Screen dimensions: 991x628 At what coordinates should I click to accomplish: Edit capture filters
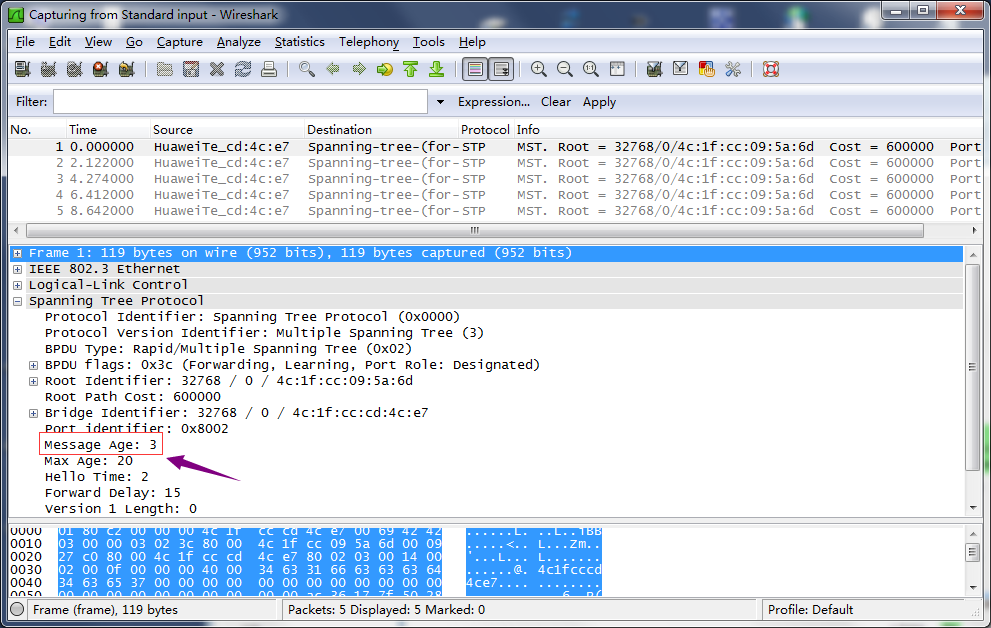tap(655, 69)
